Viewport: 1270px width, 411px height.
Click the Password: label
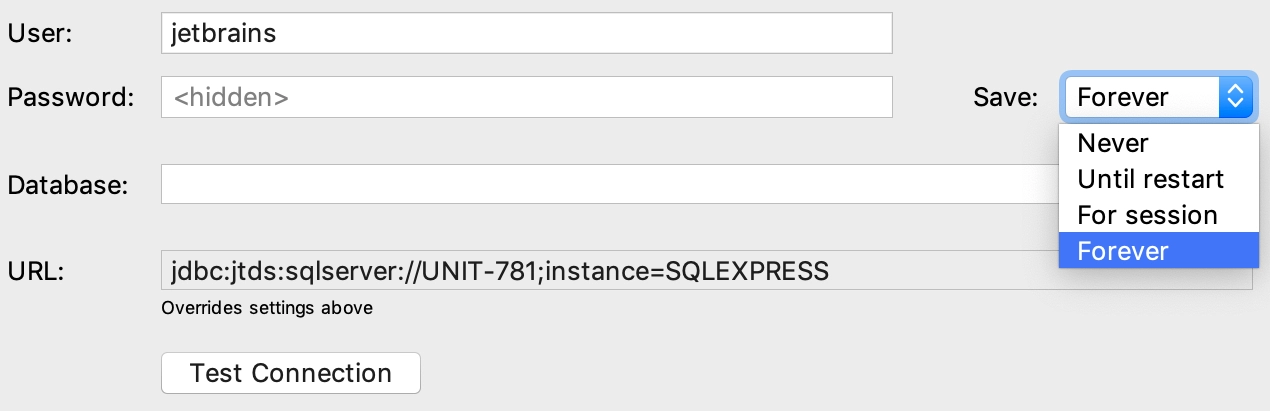(70, 97)
